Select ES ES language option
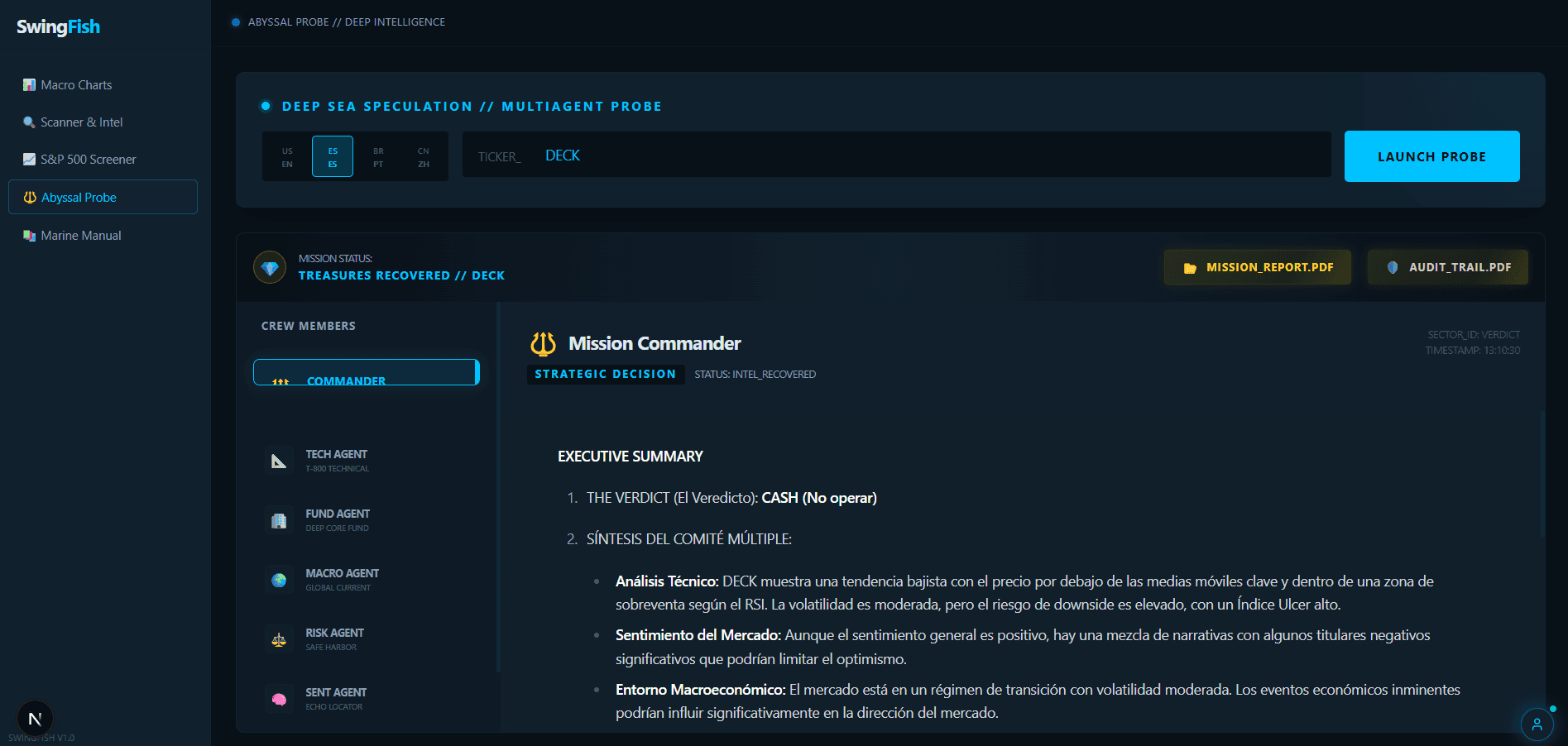Screen dimensions: 1568x746 tap(333, 157)
